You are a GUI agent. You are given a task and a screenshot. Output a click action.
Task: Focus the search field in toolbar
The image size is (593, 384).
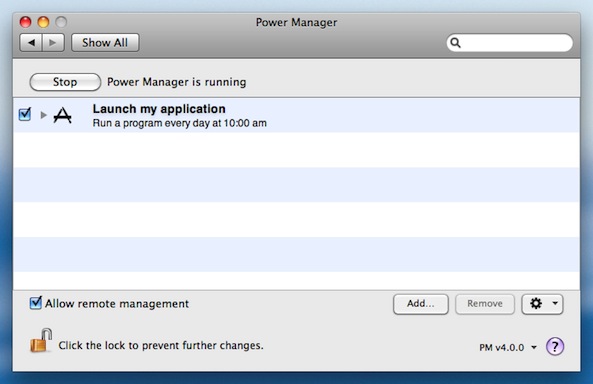pyautogui.click(x=509, y=42)
